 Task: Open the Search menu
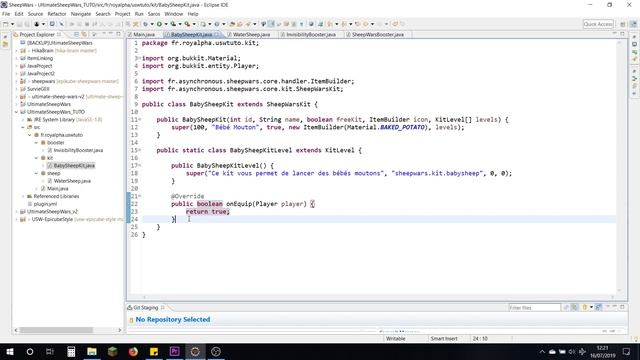click(x=103, y=14)
